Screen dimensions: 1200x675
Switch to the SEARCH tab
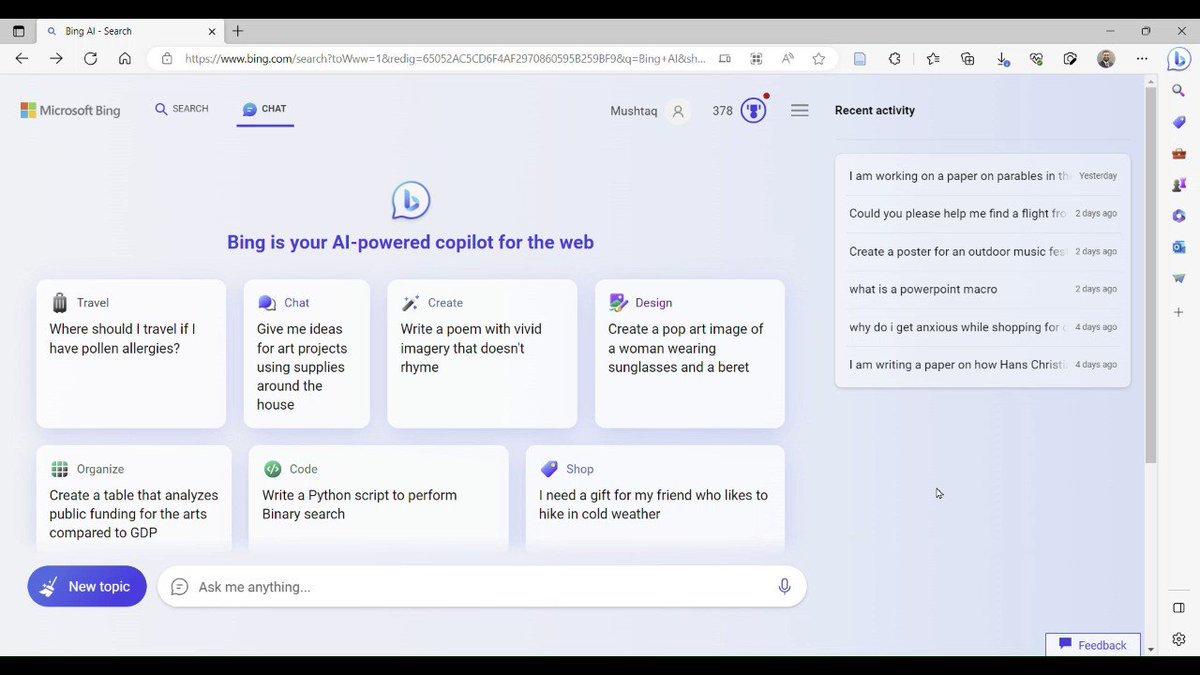point(182,109)
